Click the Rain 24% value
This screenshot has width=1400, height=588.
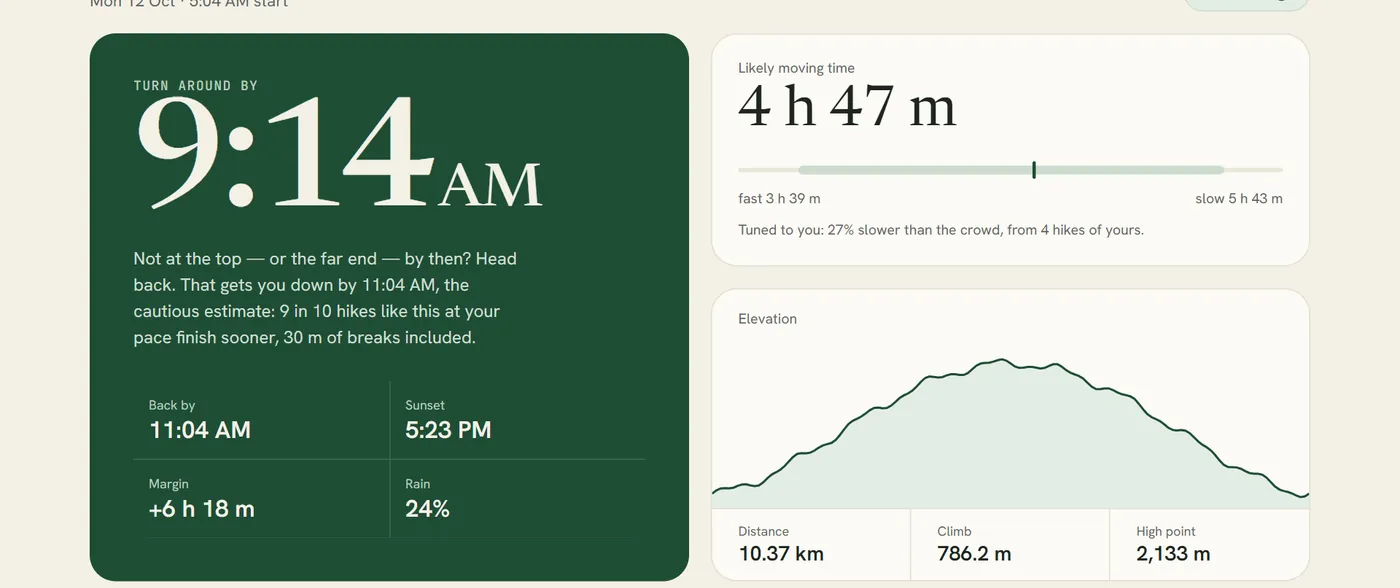[427, 509]
